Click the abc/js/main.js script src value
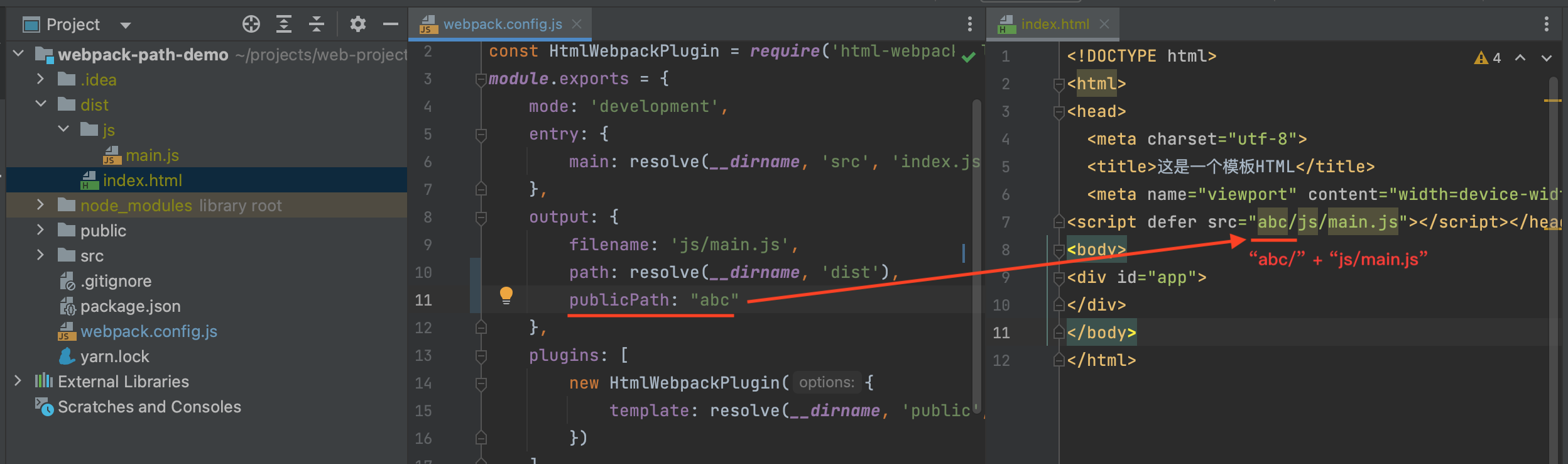This screenshot has height=464, width=1568. click(1327, 222)
